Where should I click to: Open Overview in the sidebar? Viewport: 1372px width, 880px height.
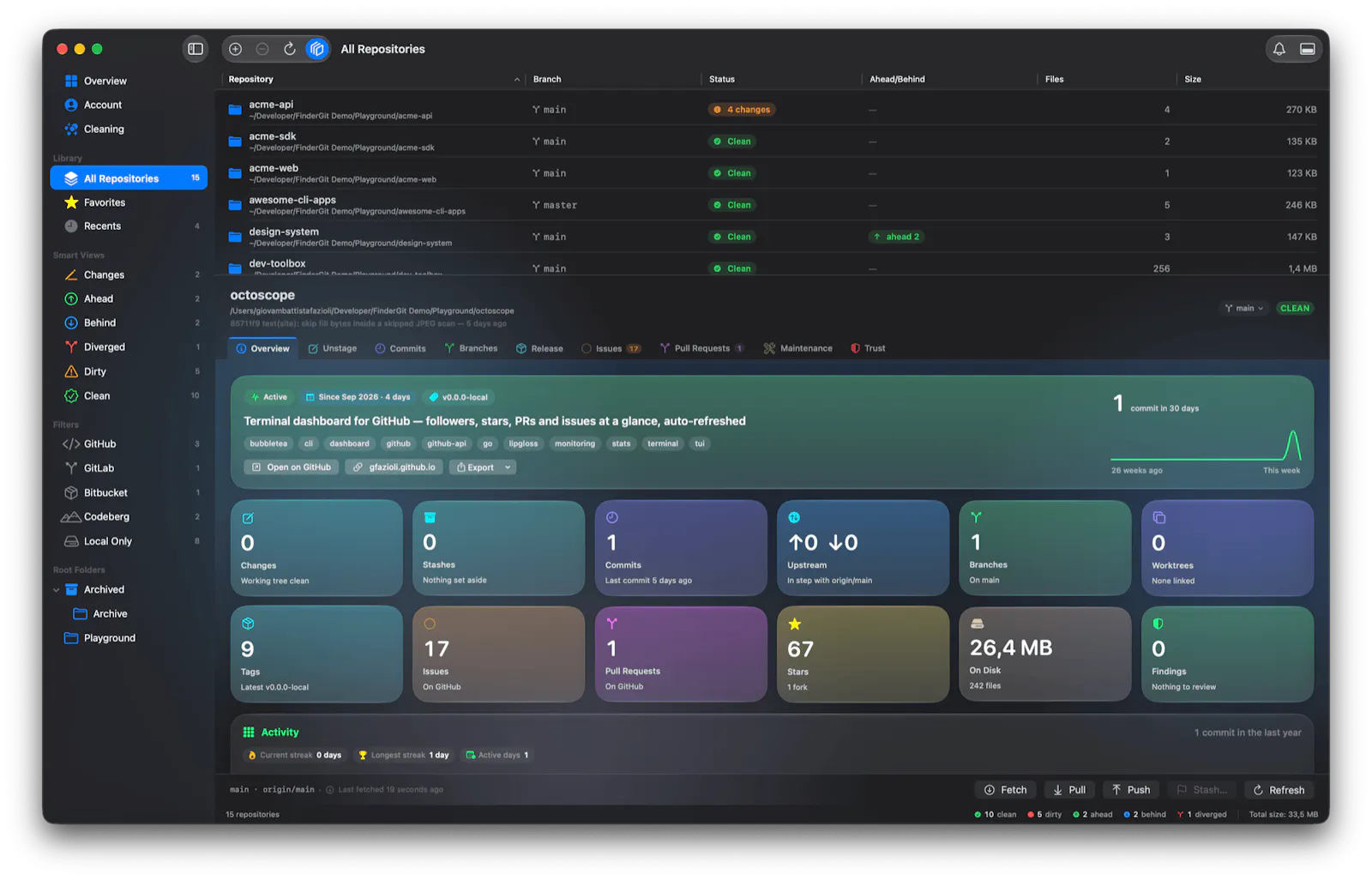[129, 81]
